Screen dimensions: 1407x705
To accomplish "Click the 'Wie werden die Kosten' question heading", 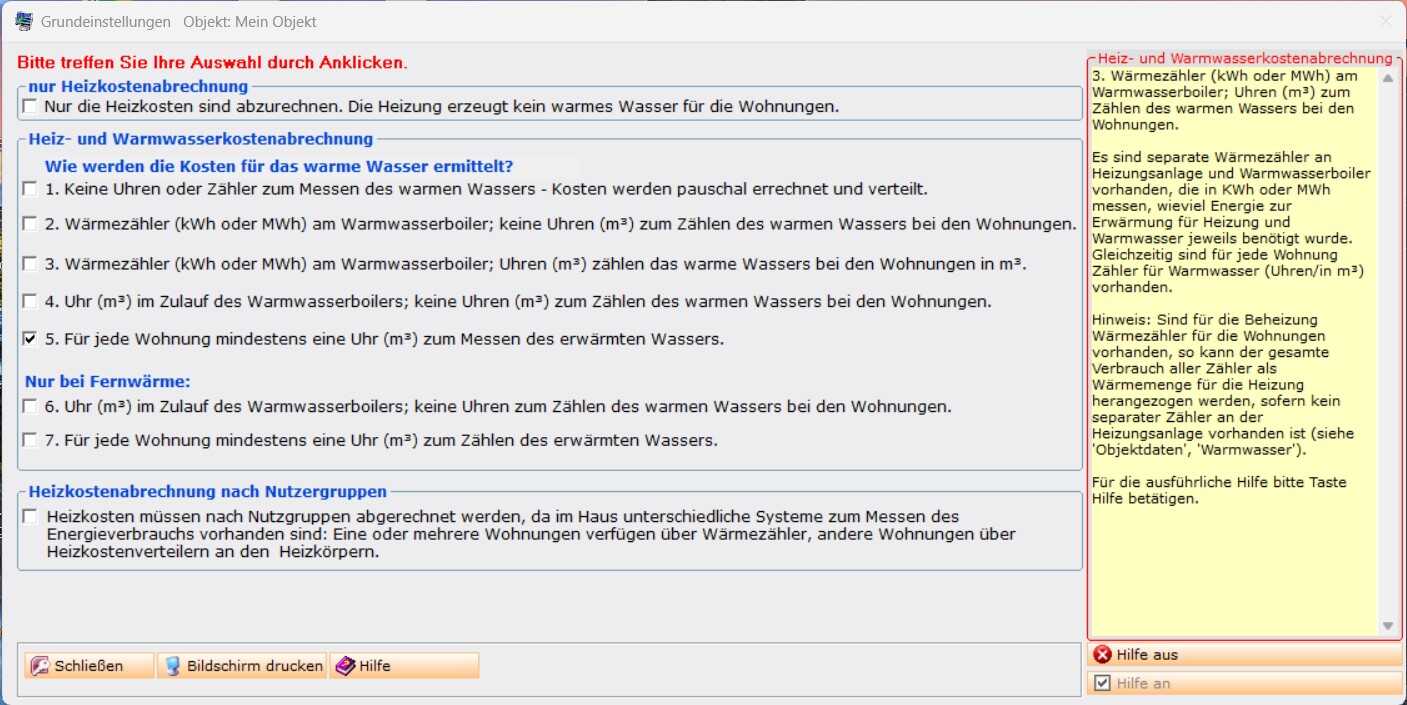I will (x=279, y=166).
